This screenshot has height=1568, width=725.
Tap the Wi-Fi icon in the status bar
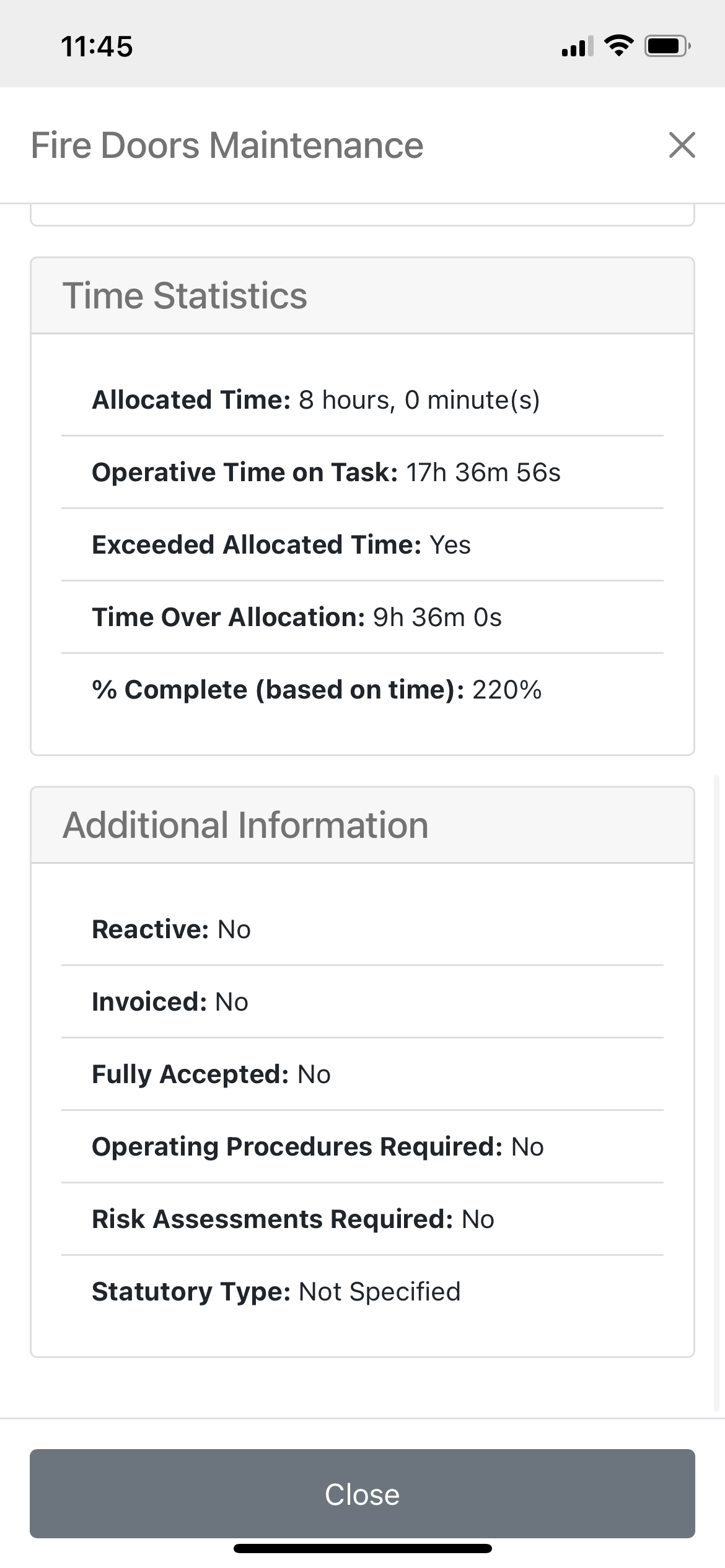click(x=619, y=45)
